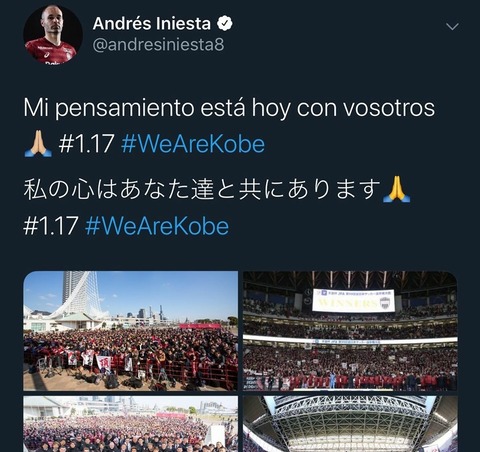Click the second #1.17 text below Japanese line
Screen dimensions: 480x452
click(x=51, y=226)
